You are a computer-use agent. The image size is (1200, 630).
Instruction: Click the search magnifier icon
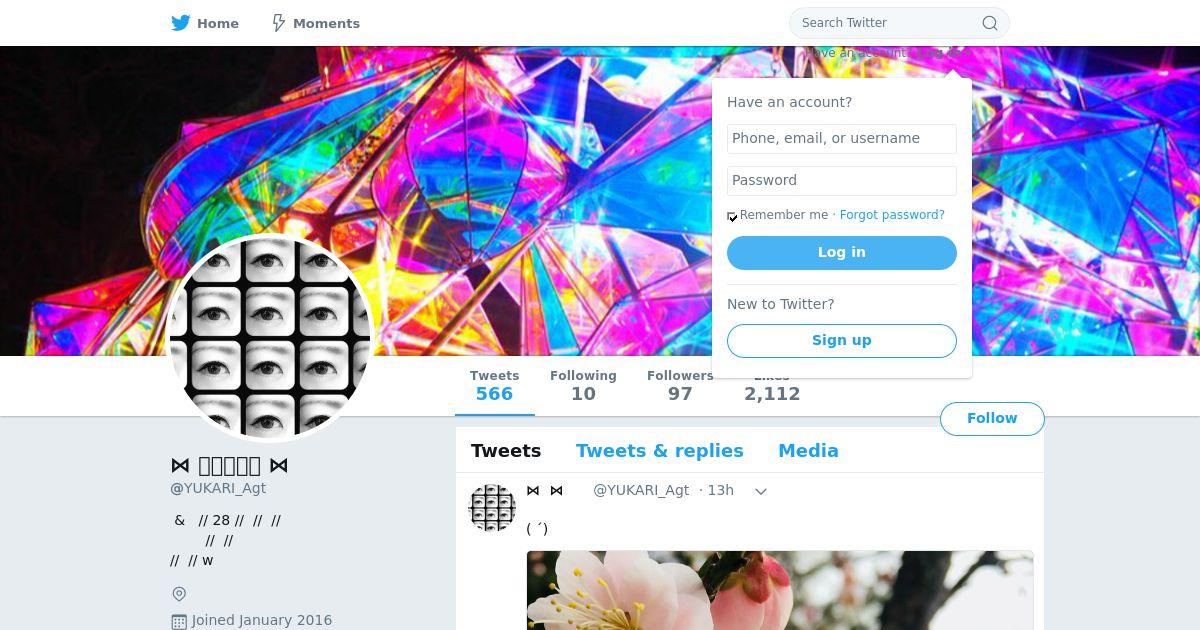click(990, 23)
